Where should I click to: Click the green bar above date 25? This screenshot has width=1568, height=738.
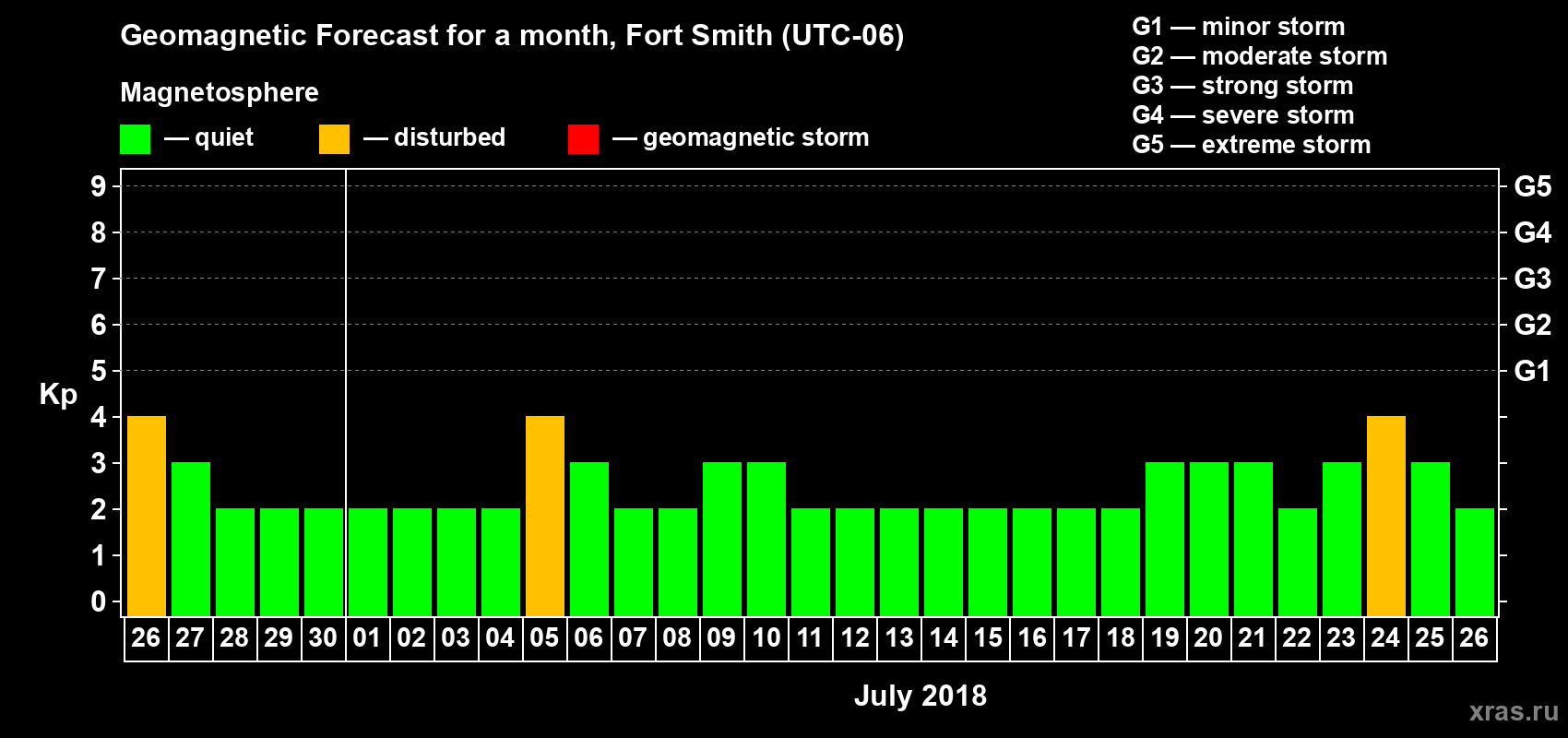(x=1431, y=539)
